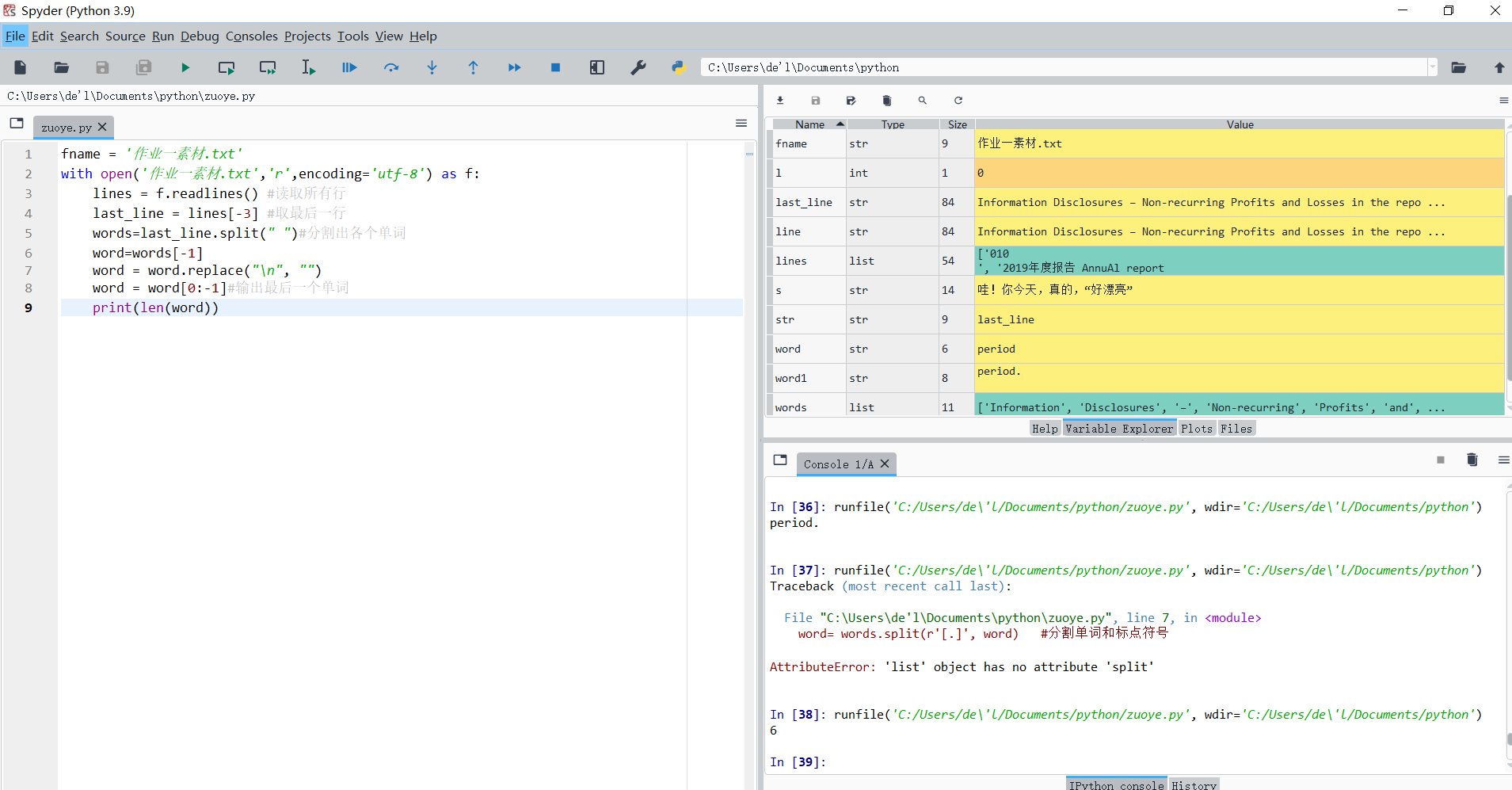Sort variables by Type column header

coord(893,124)
